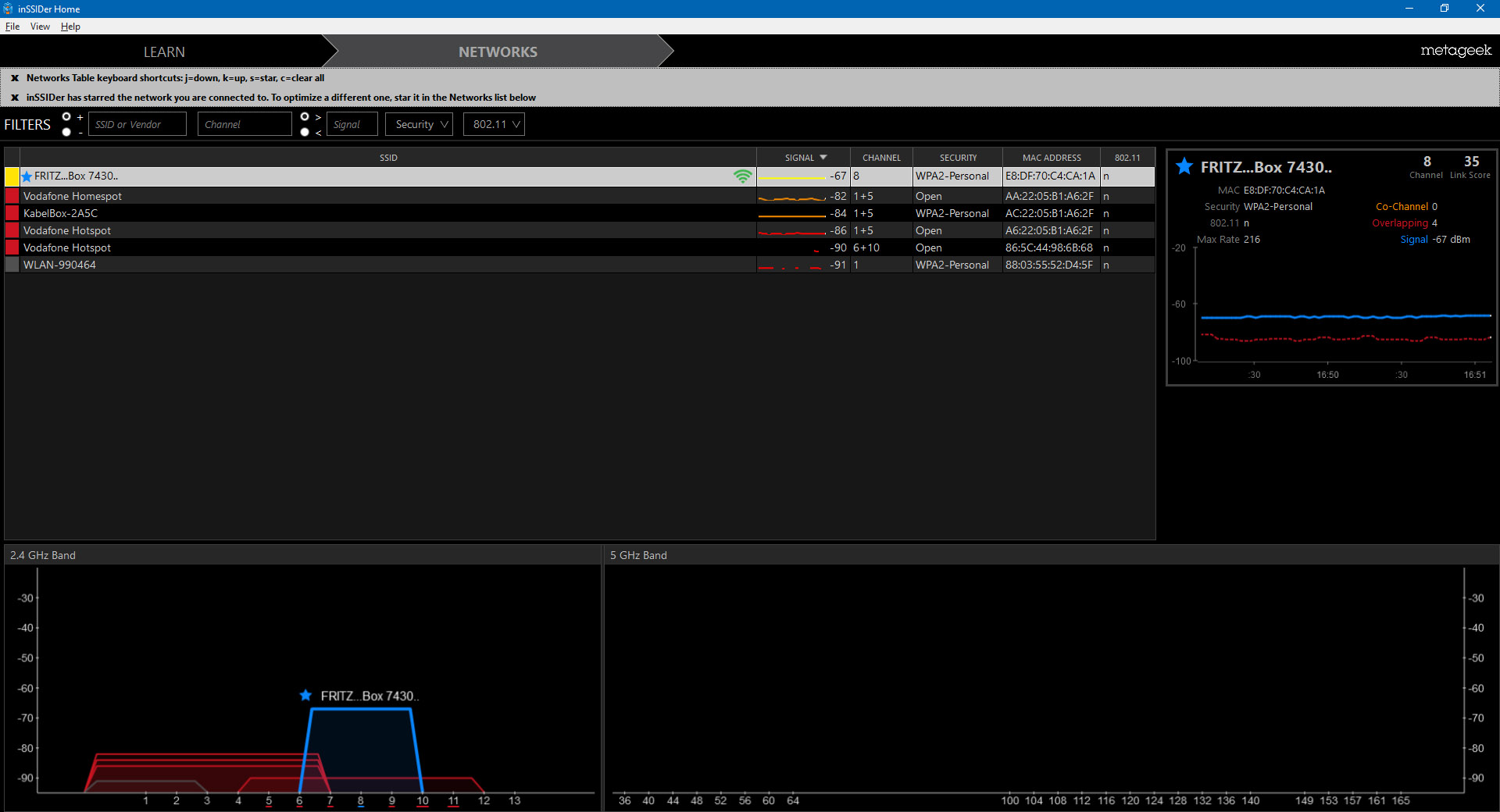Select the Vodafone Homespot network row

pos(580,196)
